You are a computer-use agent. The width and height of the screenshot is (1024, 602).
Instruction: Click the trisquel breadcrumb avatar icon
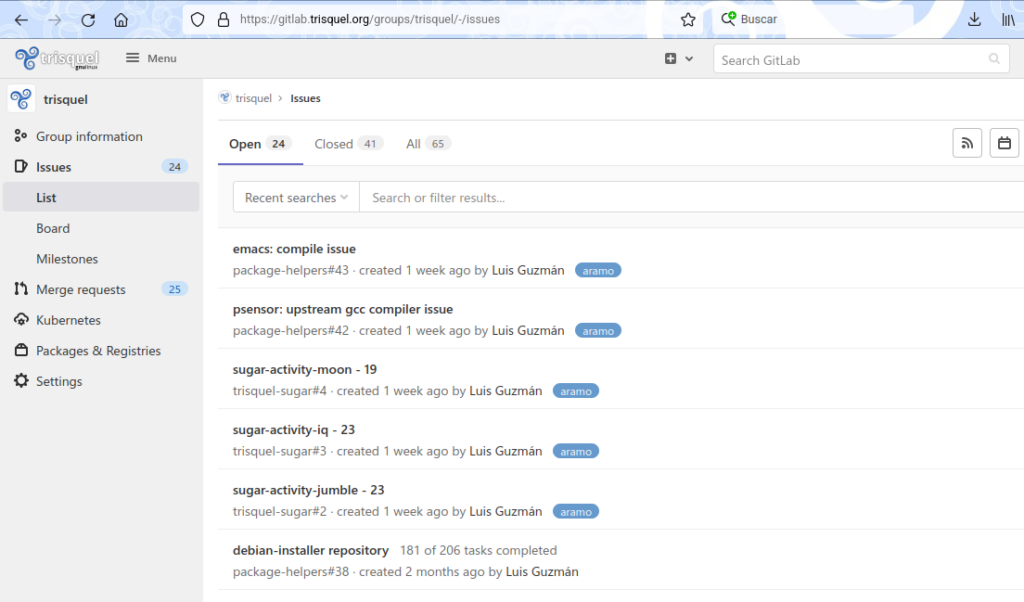click(x=225, y=98)
